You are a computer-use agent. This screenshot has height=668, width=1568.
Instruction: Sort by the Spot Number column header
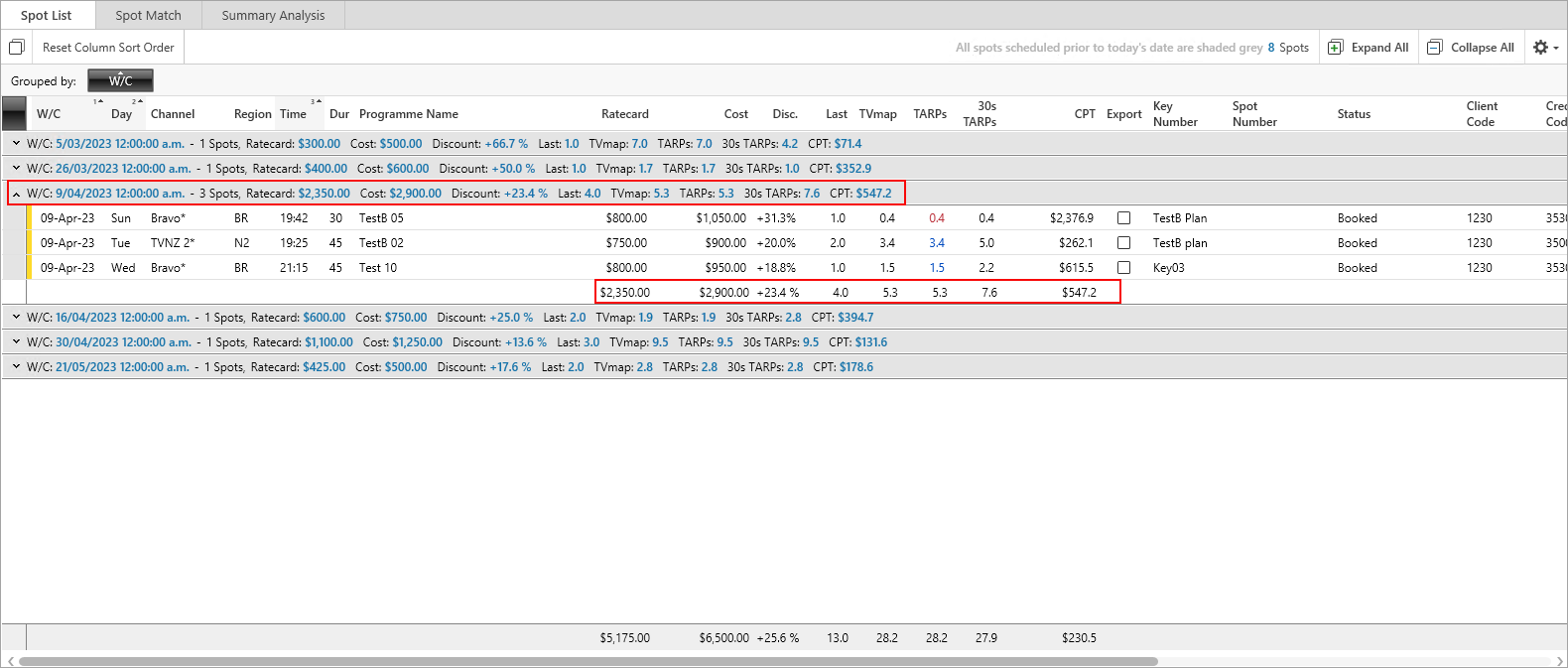point(1254,114)
